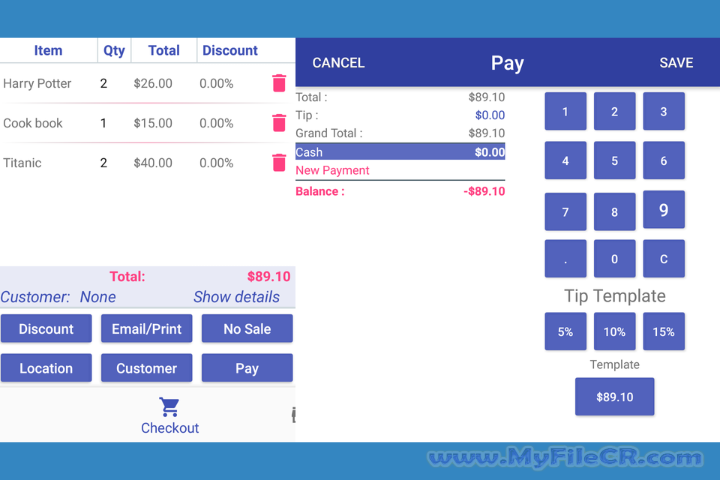The width and height of the screenshot is (720, 480).
Task: Click the Item column header
Action: pos(48,51)
